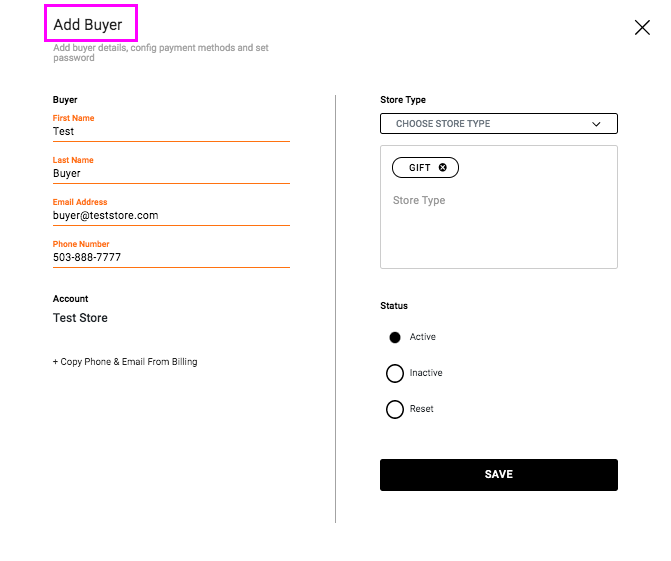Click Copy Phone & Email From Billing
Screen dimensions: 671x561
(x=125, y=362)
